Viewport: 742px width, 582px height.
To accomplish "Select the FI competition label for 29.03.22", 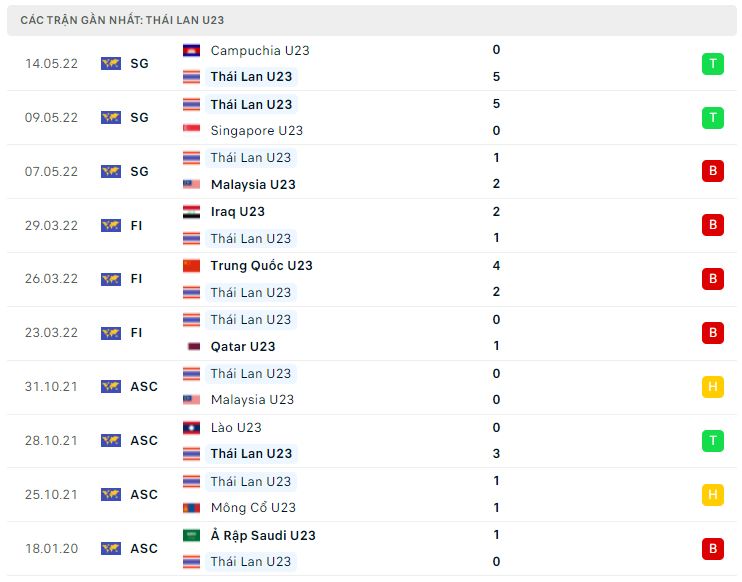I will tap(136, 225).
